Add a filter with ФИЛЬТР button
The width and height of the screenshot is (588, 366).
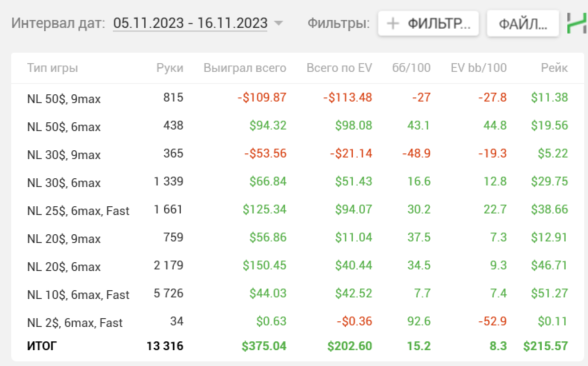click(x=428, y=24)
